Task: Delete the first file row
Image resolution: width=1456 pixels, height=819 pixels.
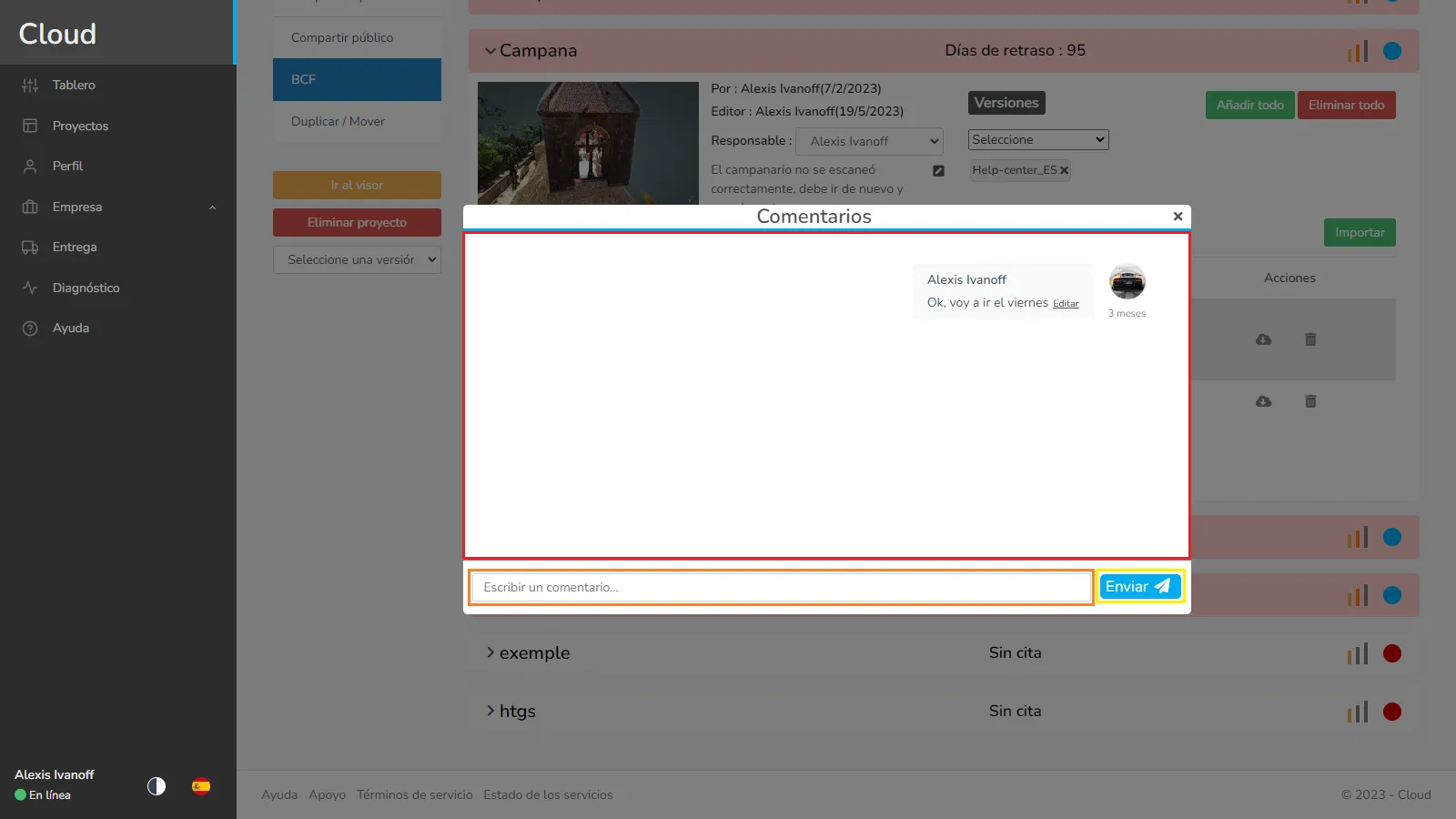Action: 1310,339
